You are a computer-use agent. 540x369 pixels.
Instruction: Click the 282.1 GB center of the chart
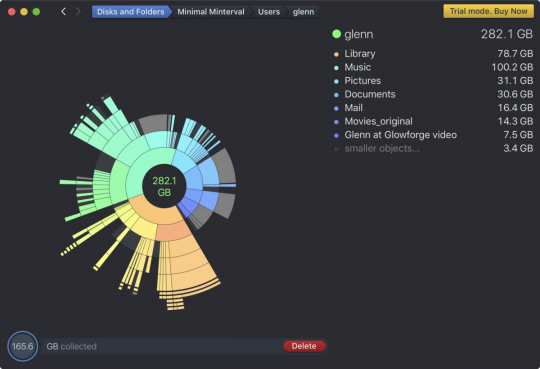[x=164, y=186]
